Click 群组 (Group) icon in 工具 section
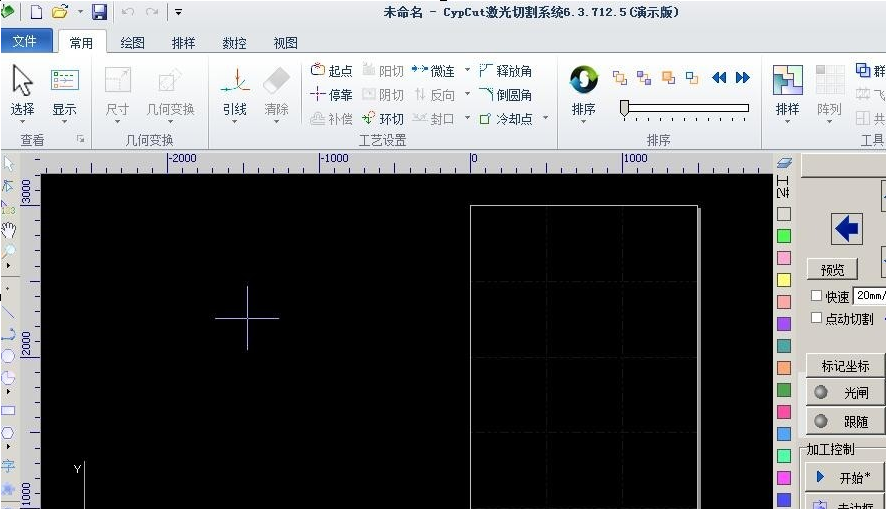Image resolution: width=886 pixels, height=509 pixels. (863, 69)
